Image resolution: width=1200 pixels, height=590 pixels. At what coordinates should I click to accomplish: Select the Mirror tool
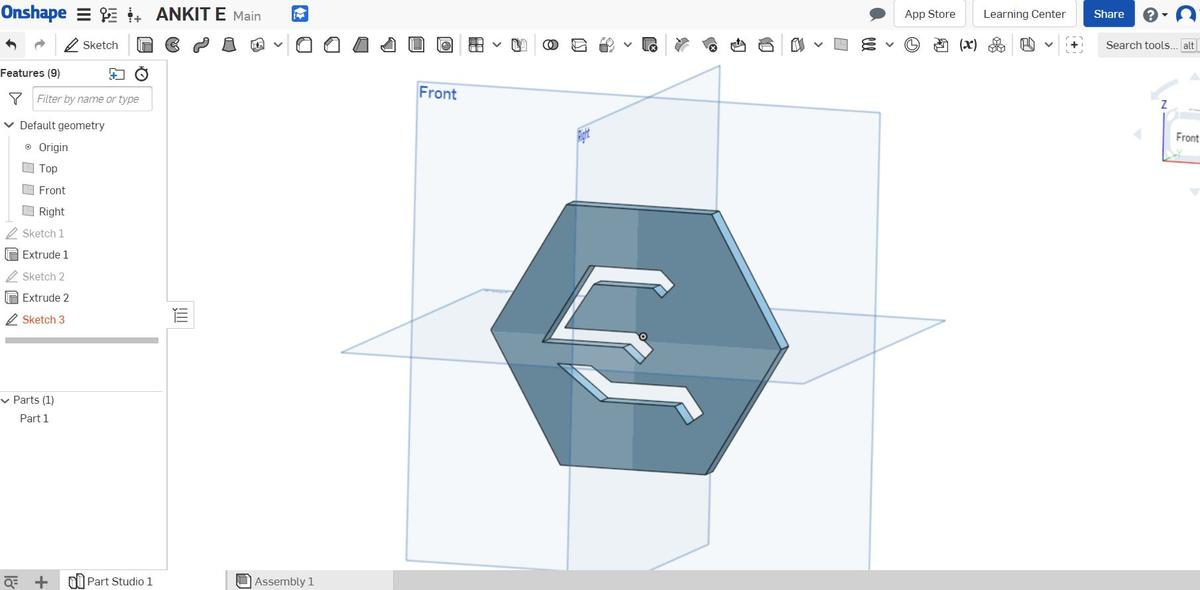[519, 45]
